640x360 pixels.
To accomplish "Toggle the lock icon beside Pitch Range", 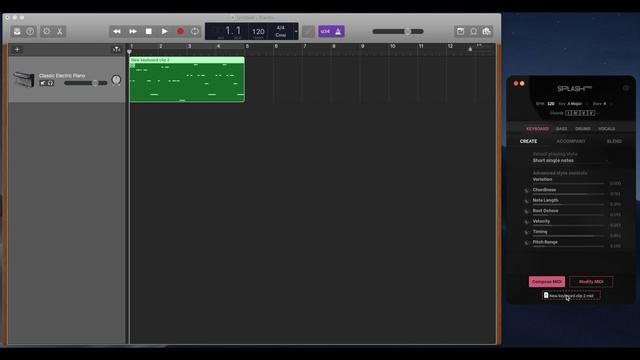I will 527,243.
